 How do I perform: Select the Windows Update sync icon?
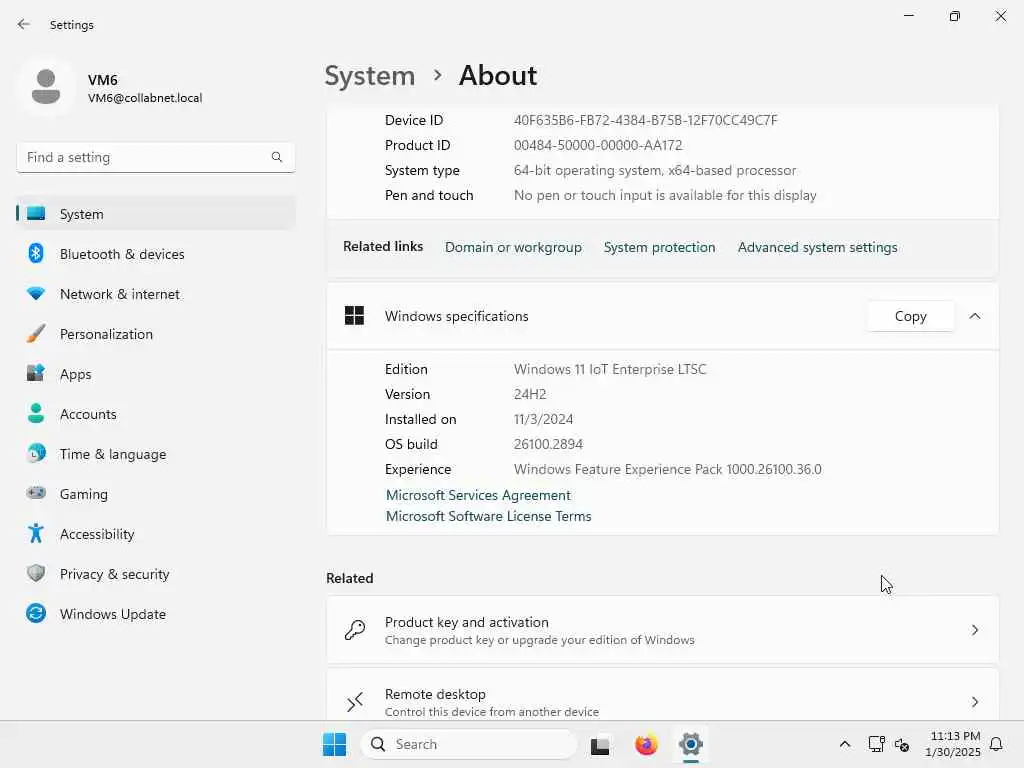(36, 613)
